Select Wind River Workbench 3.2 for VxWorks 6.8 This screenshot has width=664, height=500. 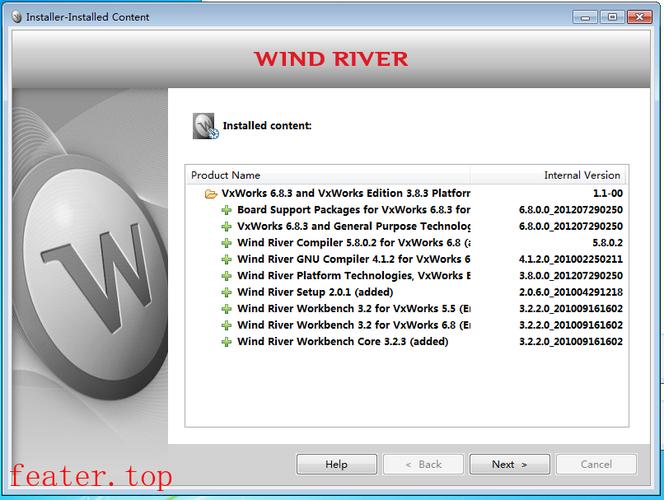[353, 325]
